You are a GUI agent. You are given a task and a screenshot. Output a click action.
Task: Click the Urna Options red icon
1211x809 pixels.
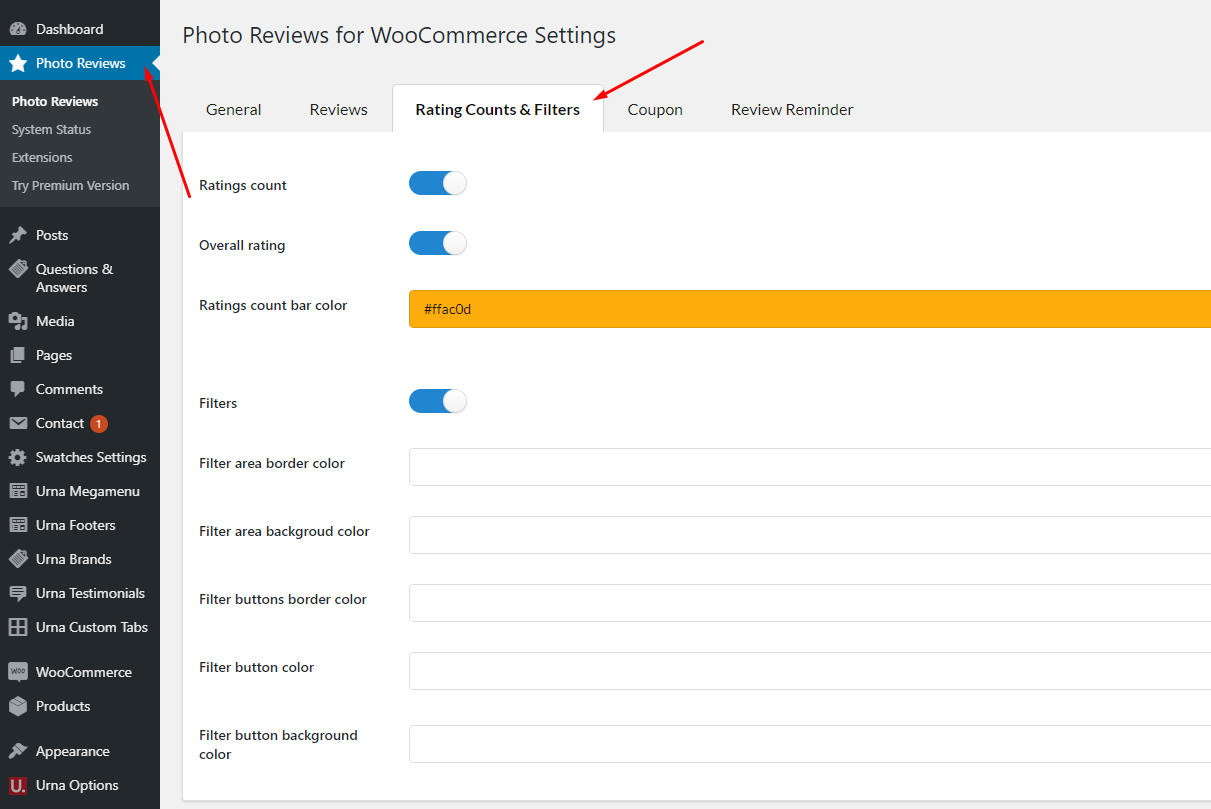coord(18,785)
